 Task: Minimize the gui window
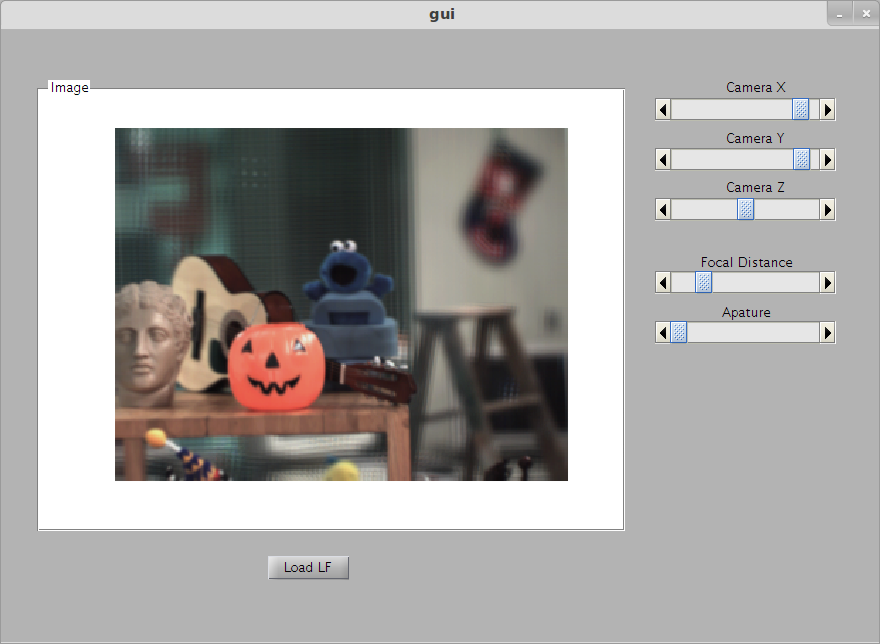click(840, 14)
